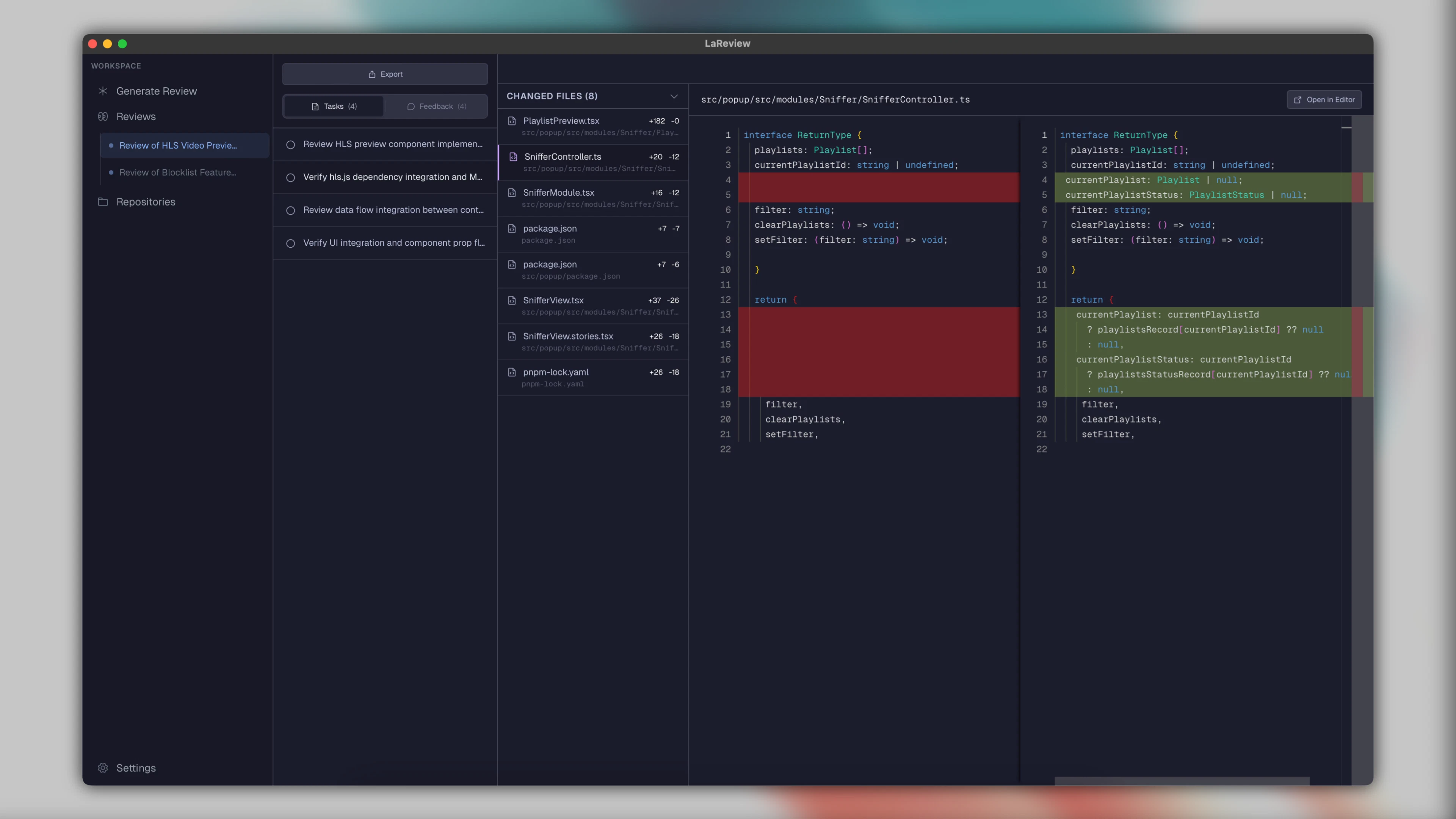Click the file icon beside pnpm-lock.yaml
The image size is (1456, 819).
[x=511, y=372]
